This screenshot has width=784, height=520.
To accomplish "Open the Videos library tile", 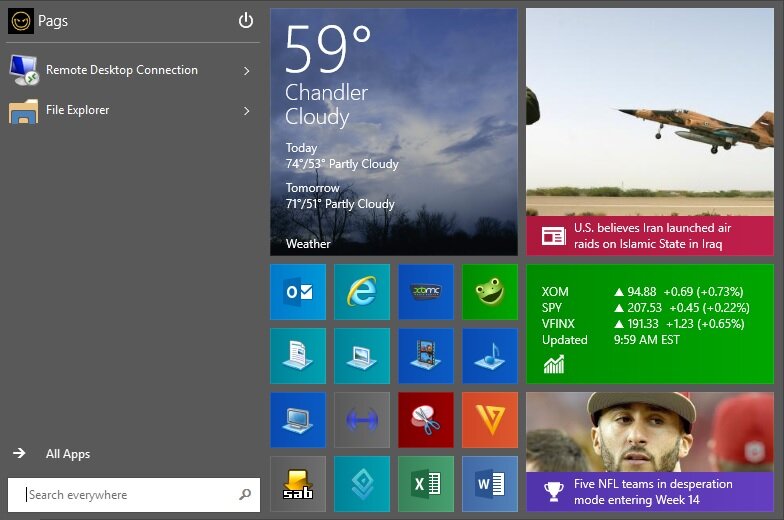I will tap(426, 356).
